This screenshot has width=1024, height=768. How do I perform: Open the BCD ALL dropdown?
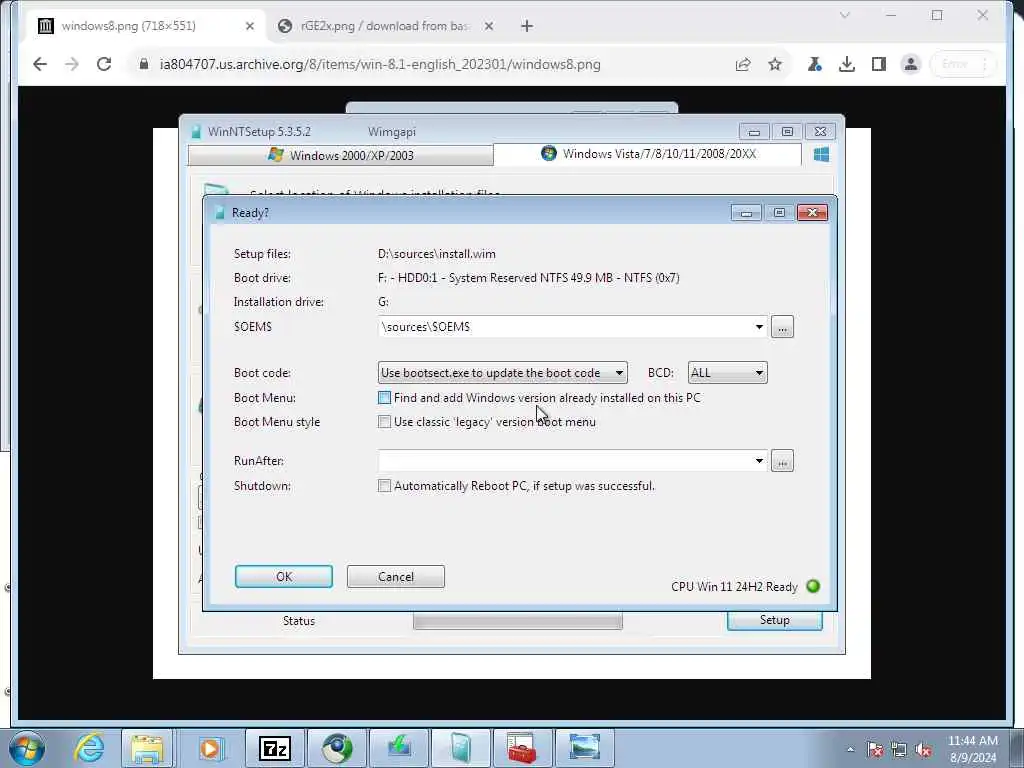[x=728, y=373]
